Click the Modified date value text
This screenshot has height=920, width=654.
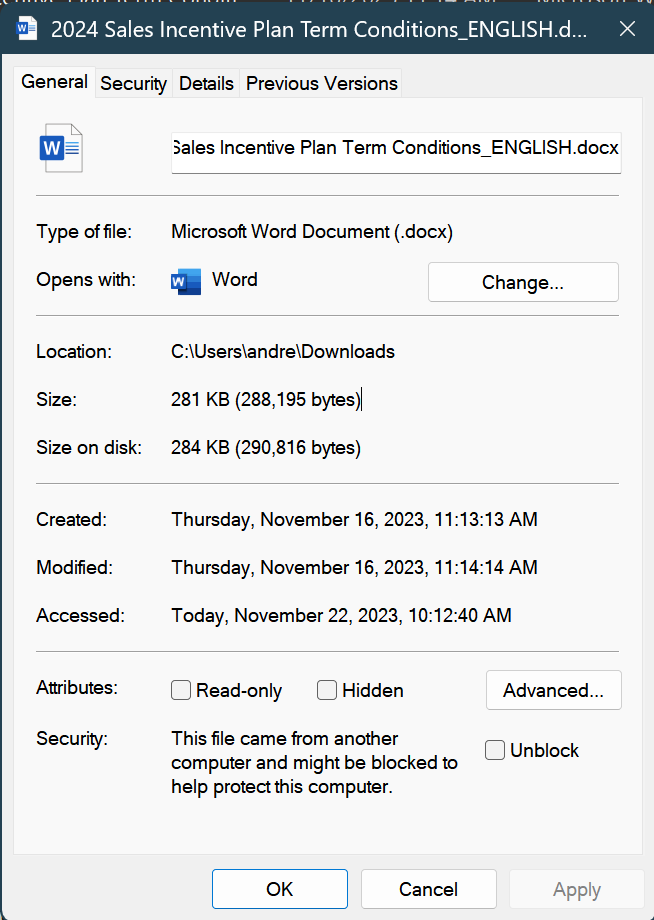coord(354,568)
